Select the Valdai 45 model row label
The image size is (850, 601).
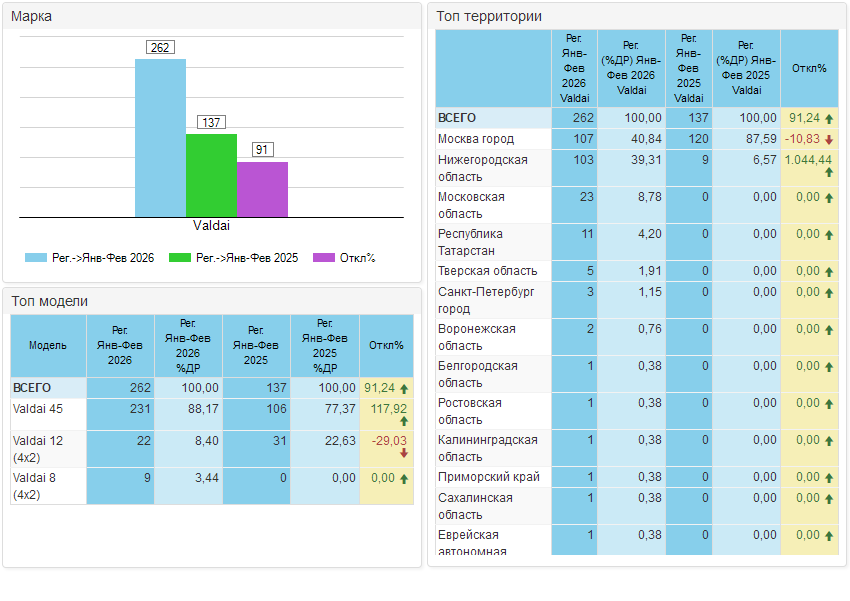[38, 408]
